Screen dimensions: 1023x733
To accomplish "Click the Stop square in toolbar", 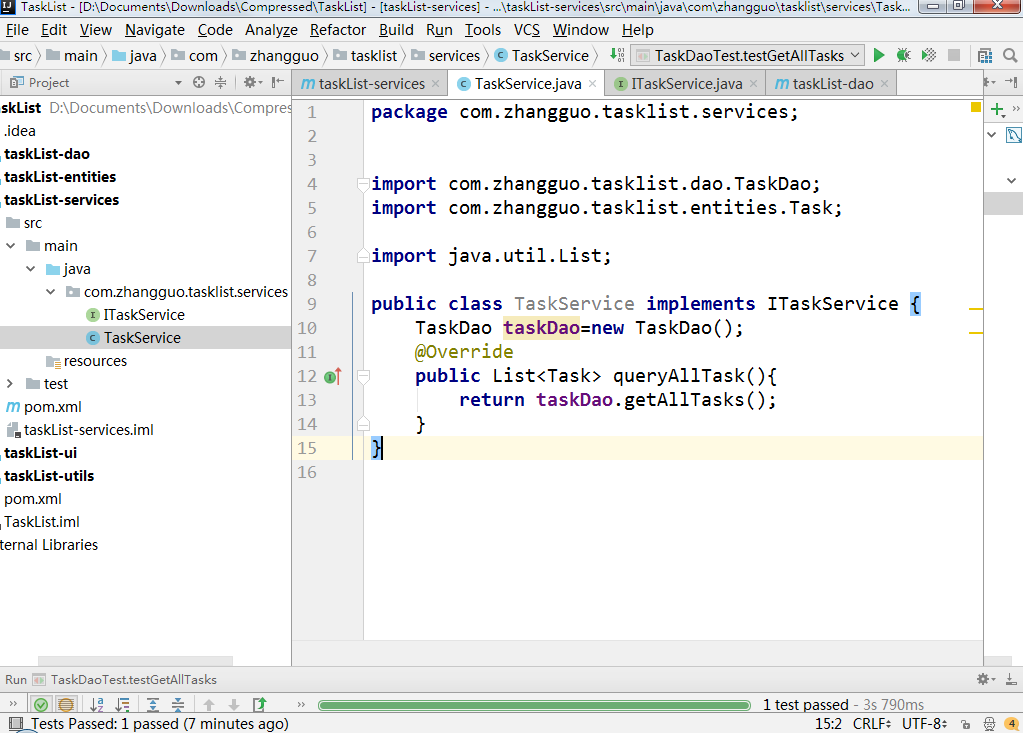I will [x=954, y=55].
